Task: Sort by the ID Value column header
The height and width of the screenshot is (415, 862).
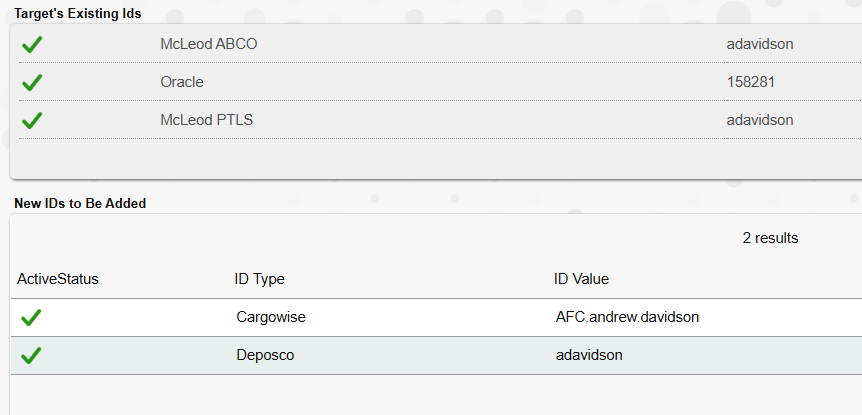Action: click(581, 279)
